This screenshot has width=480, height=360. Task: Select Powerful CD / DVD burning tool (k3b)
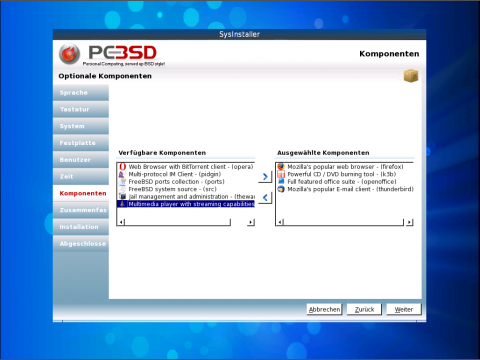pyautogui.click(x=345, y=174)
